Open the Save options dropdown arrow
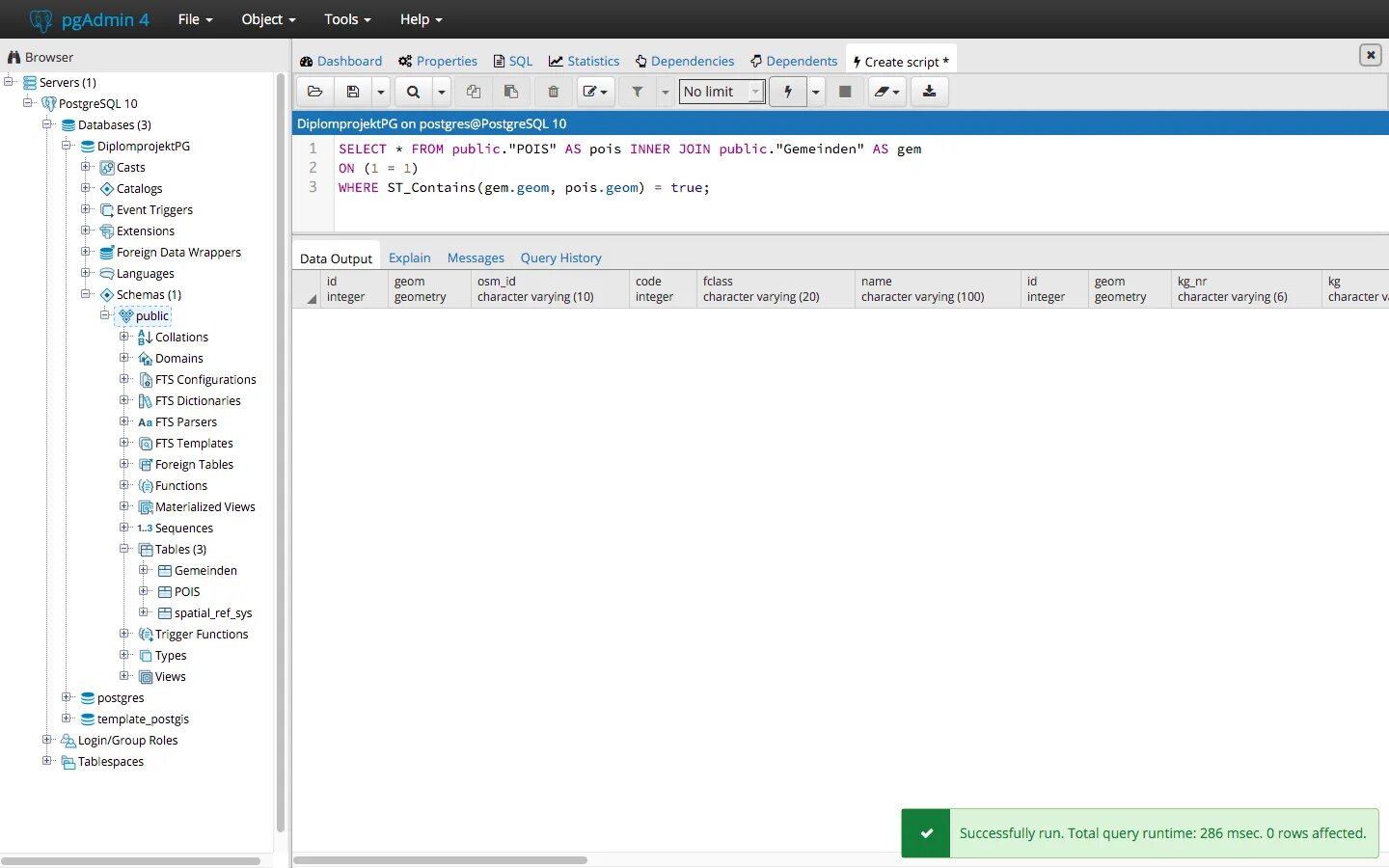 tap(381, 92)
